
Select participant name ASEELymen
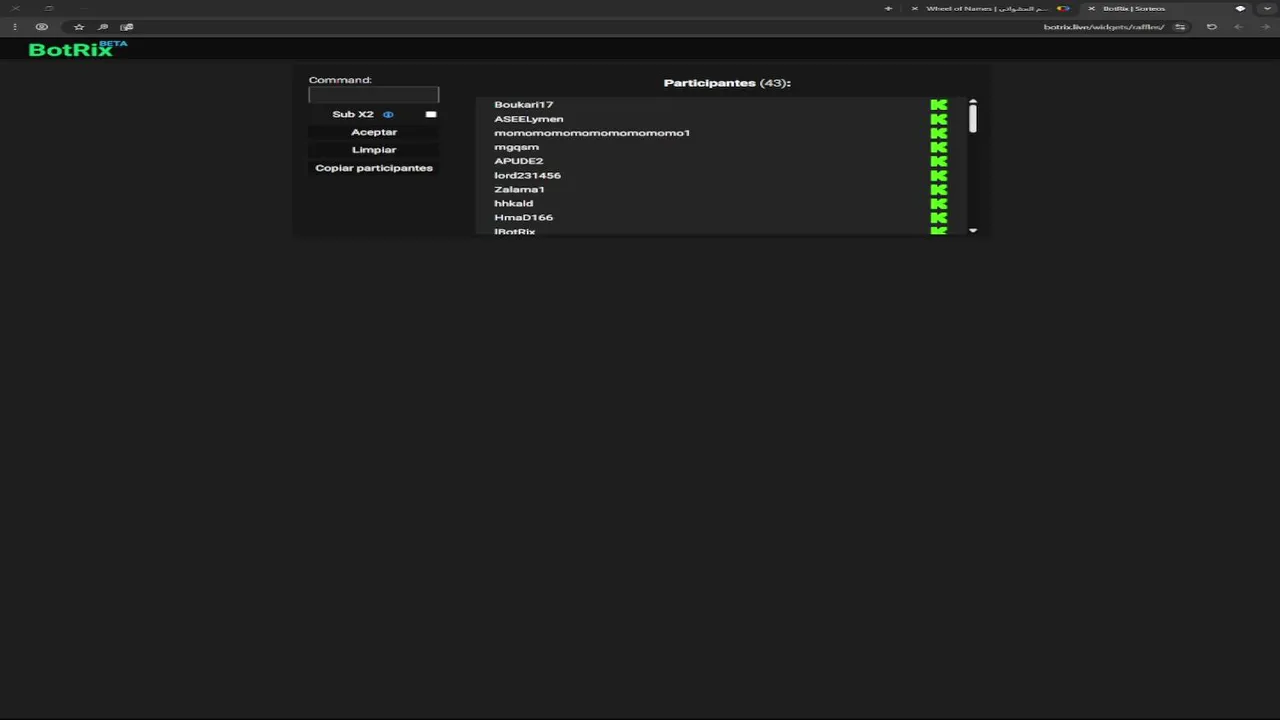pyautogui.click(x=528, y=119)
